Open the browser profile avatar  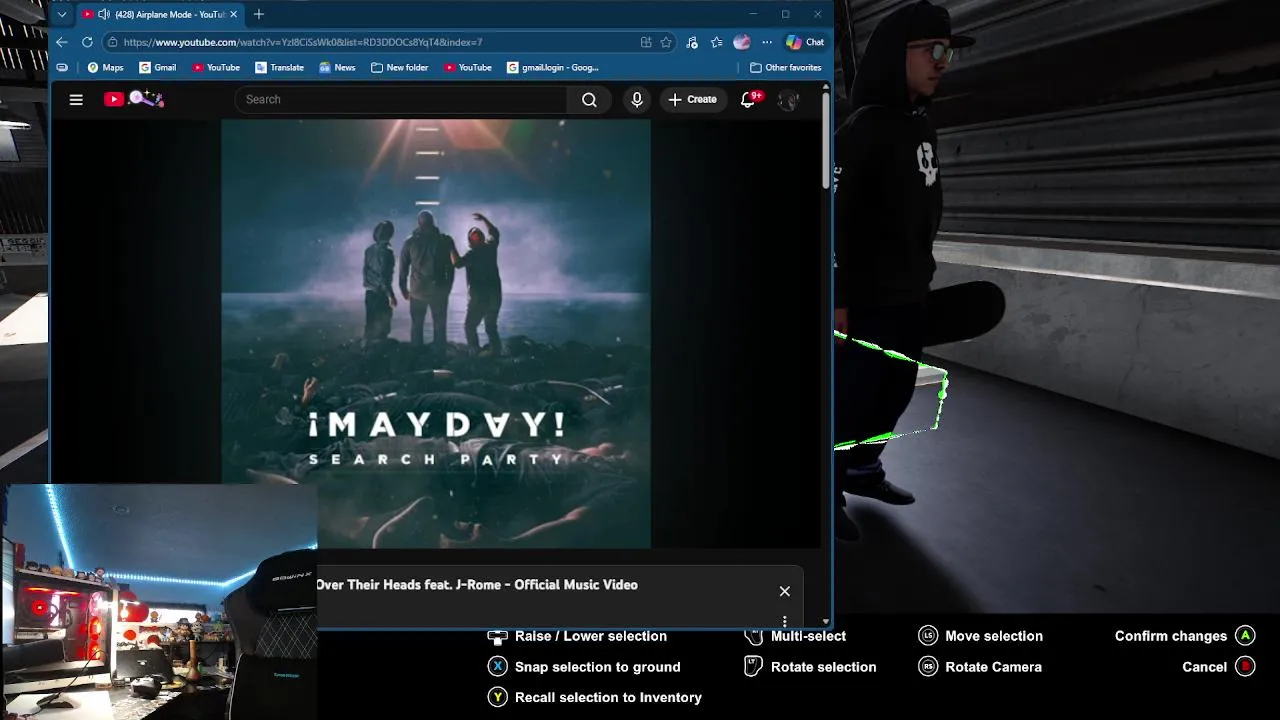[741, 42]
